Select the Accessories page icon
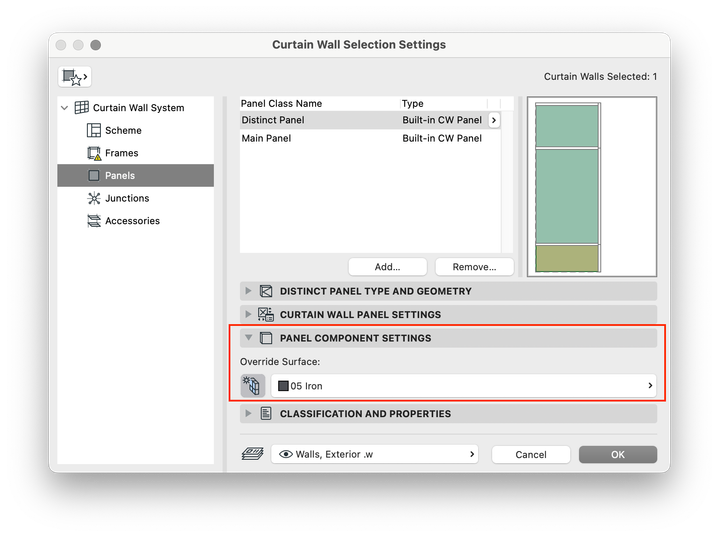Screen dimensions: 719x537 tap(94, 221)
